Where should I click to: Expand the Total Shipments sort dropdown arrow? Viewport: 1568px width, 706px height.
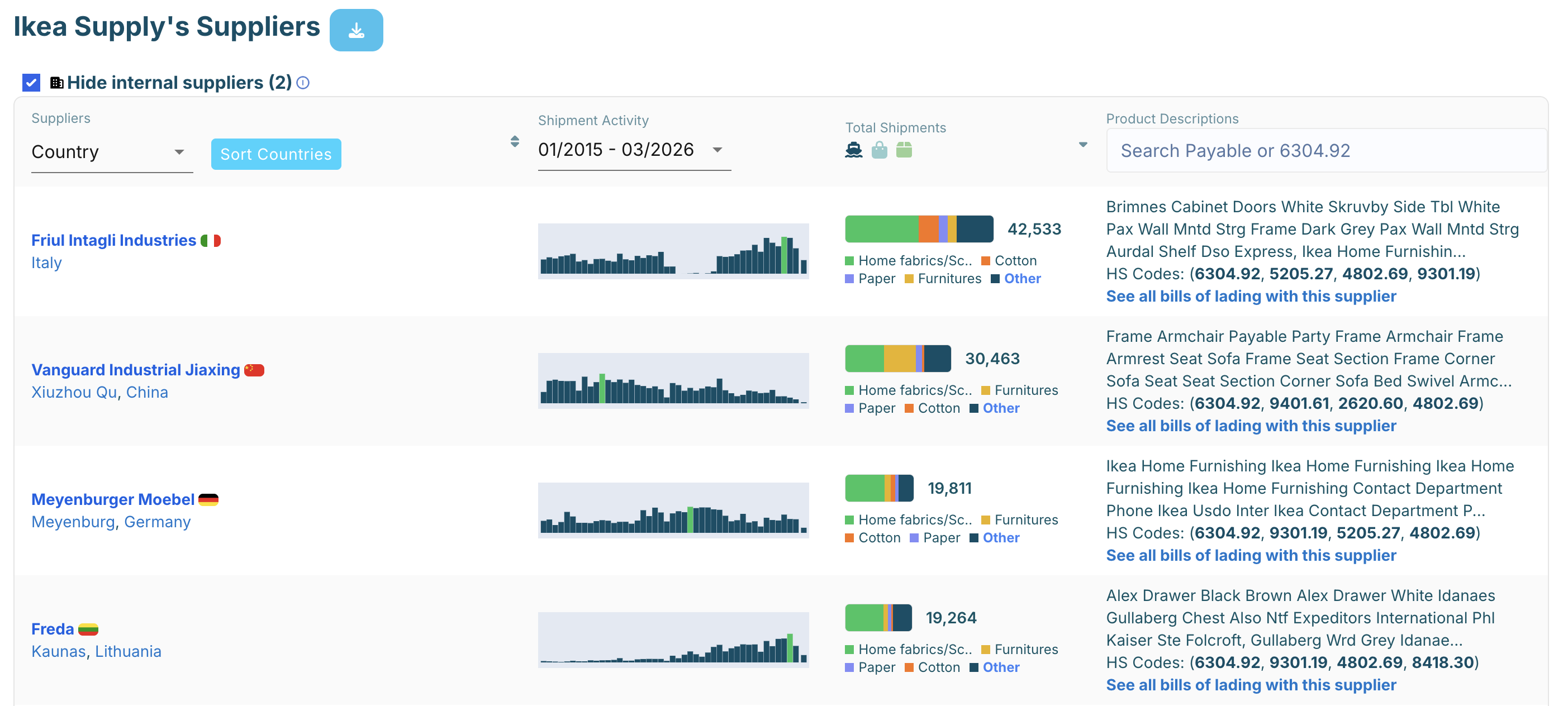1083,145
